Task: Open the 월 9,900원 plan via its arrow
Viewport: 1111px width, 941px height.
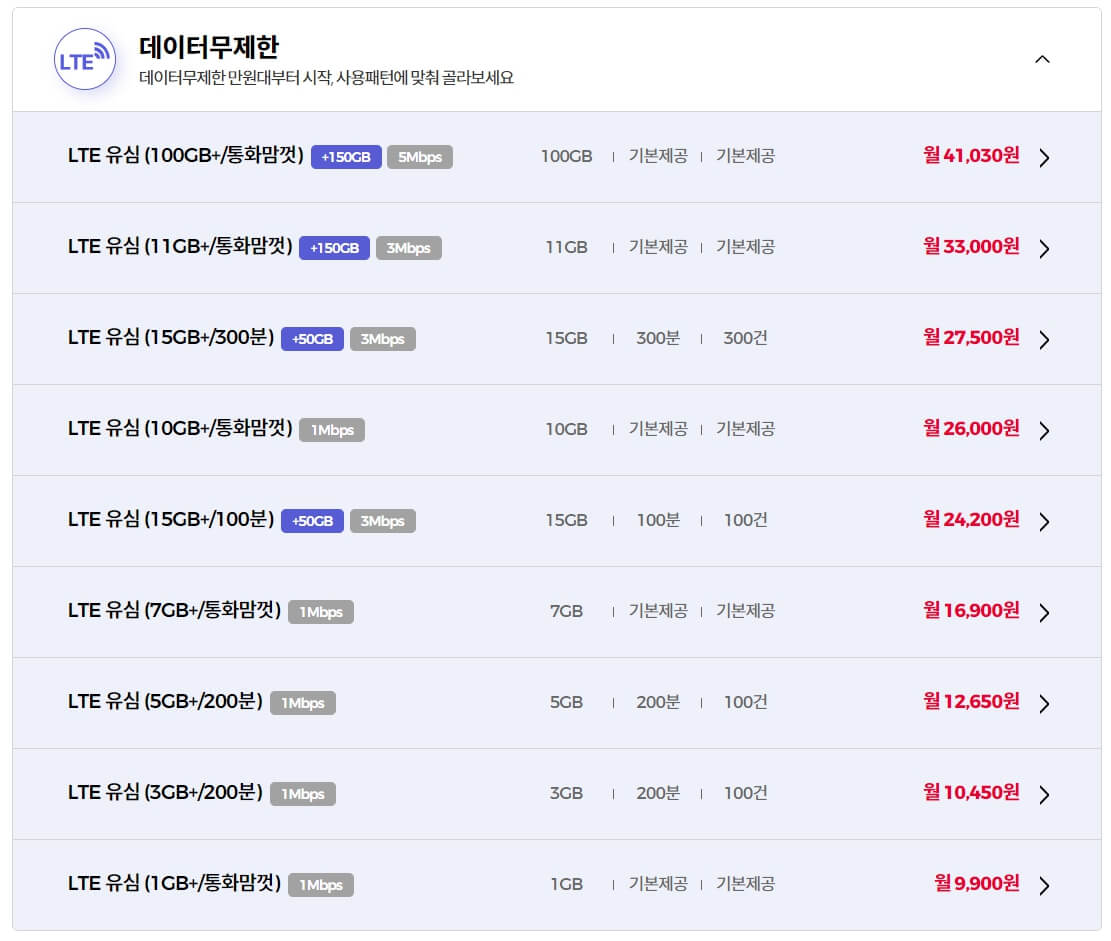Action: tap(1045, 884)
